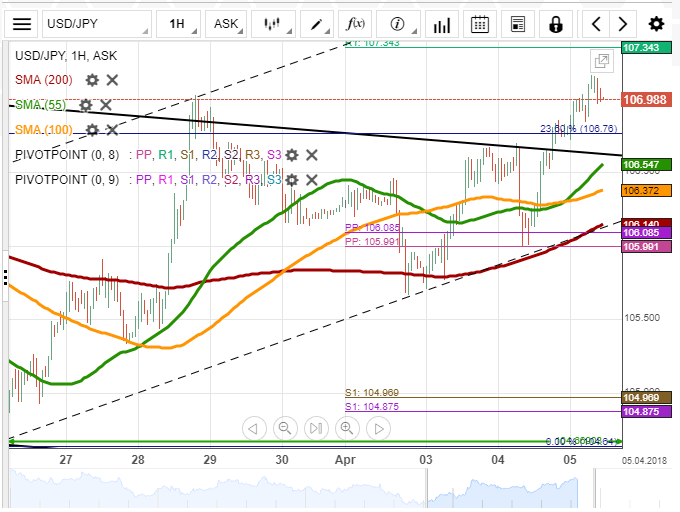680x512 pixels.
Task: Open the hamburger main menu
Action: 22,24
